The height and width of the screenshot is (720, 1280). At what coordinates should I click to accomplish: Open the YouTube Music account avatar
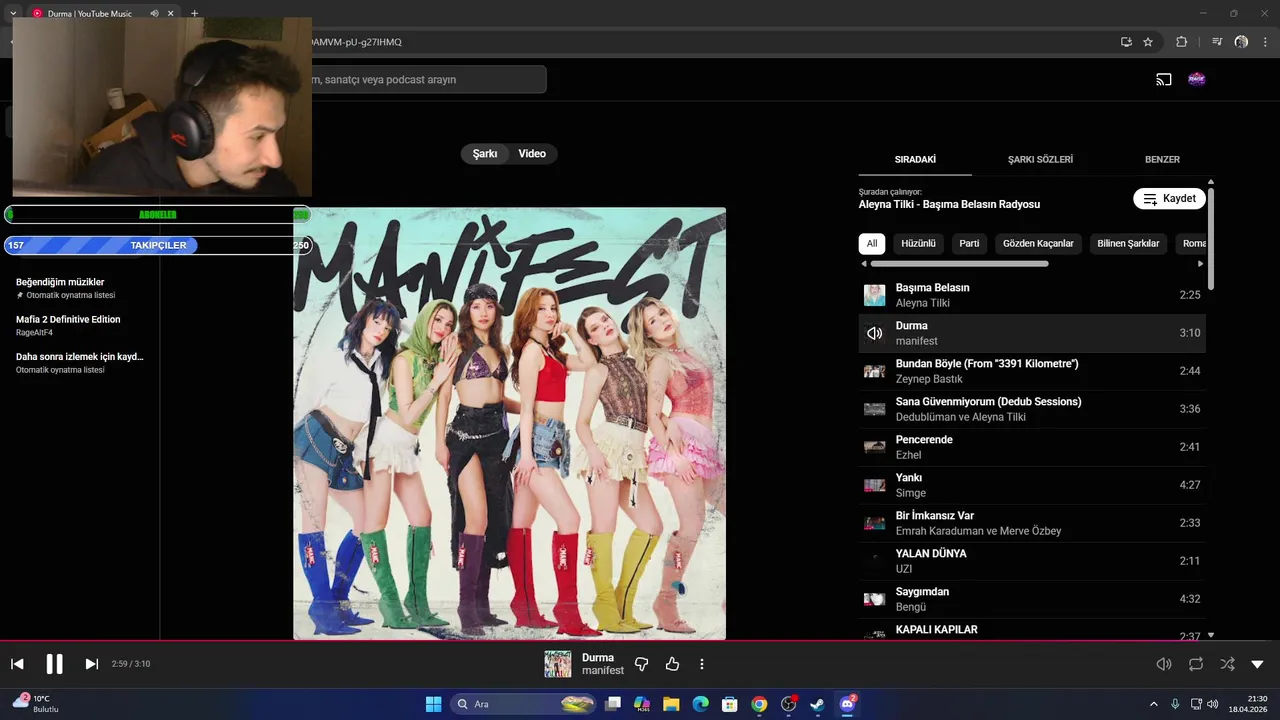(x=1196, y=79)
